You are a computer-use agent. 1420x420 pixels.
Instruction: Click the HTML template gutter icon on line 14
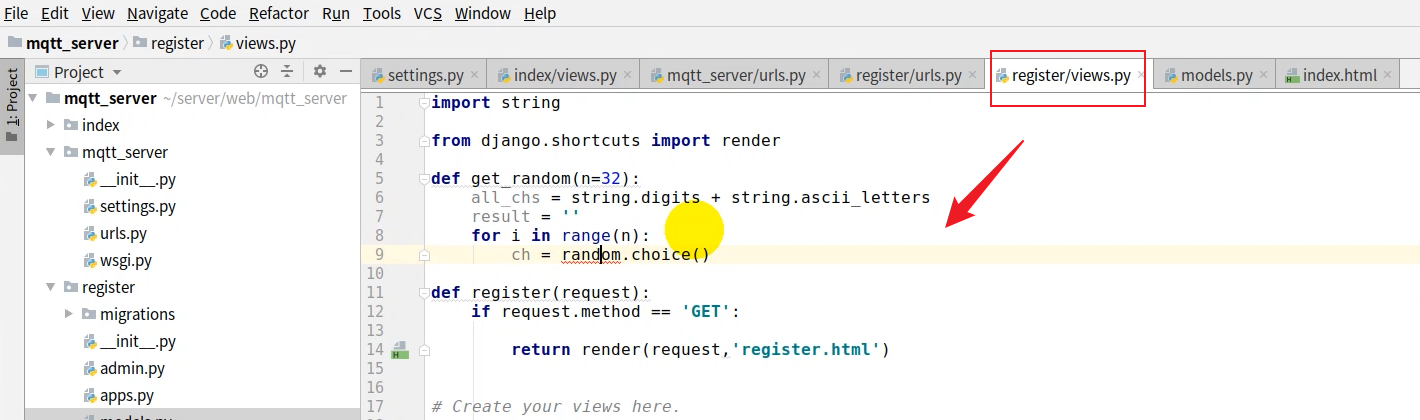398,350
